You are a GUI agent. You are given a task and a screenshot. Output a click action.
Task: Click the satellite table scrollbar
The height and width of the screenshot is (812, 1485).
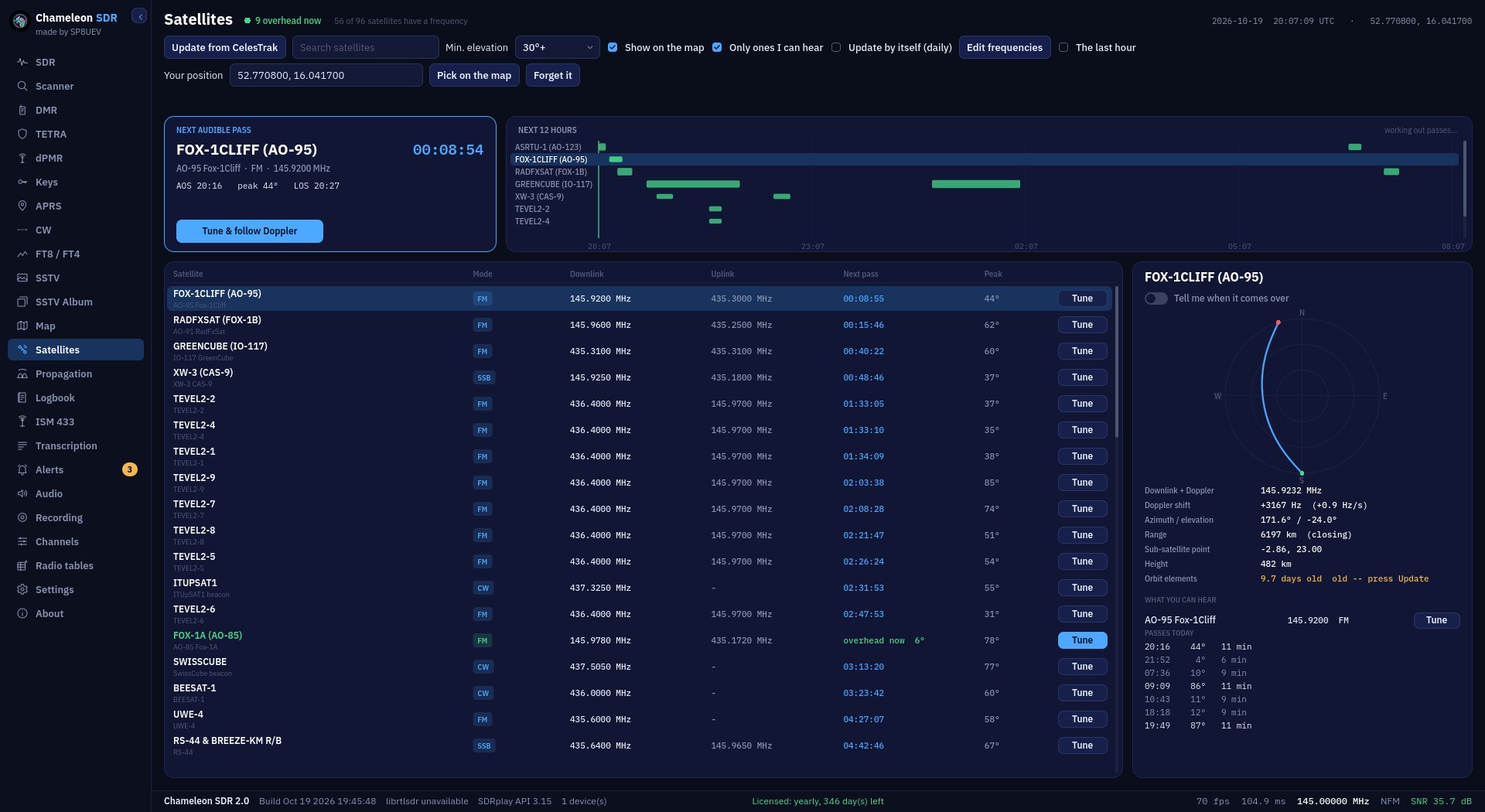(1116, 362)
